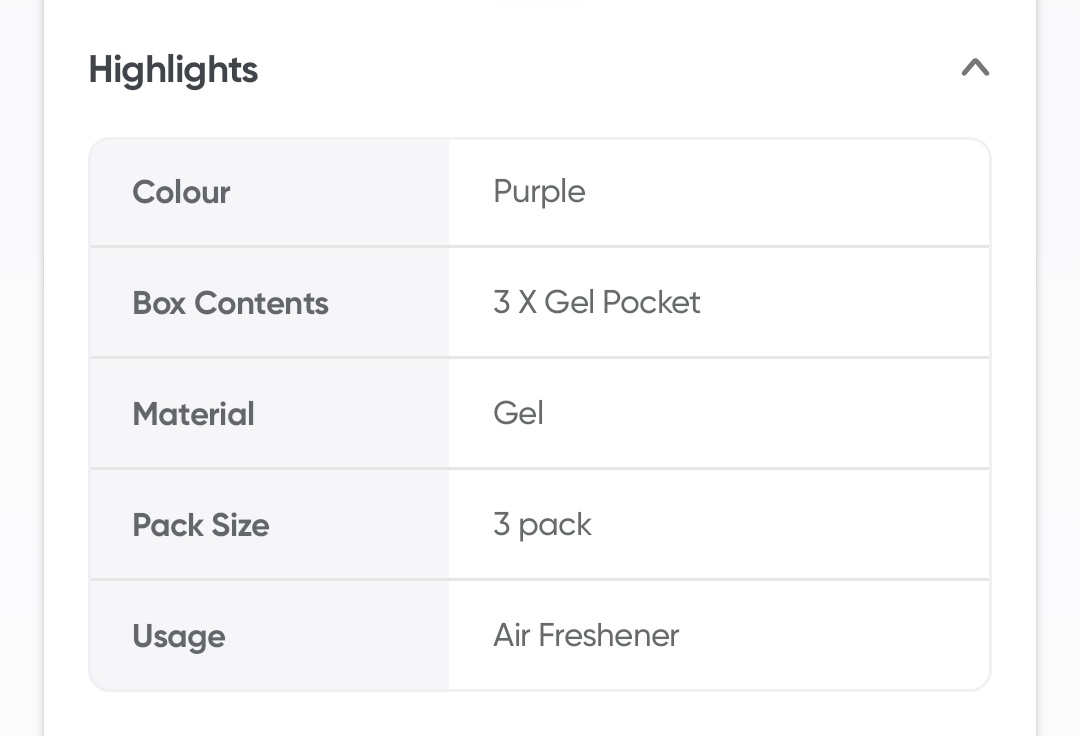Click empty space right of Purple
The width and height of the screenshot is (1080, 736).
coord(800,192)
